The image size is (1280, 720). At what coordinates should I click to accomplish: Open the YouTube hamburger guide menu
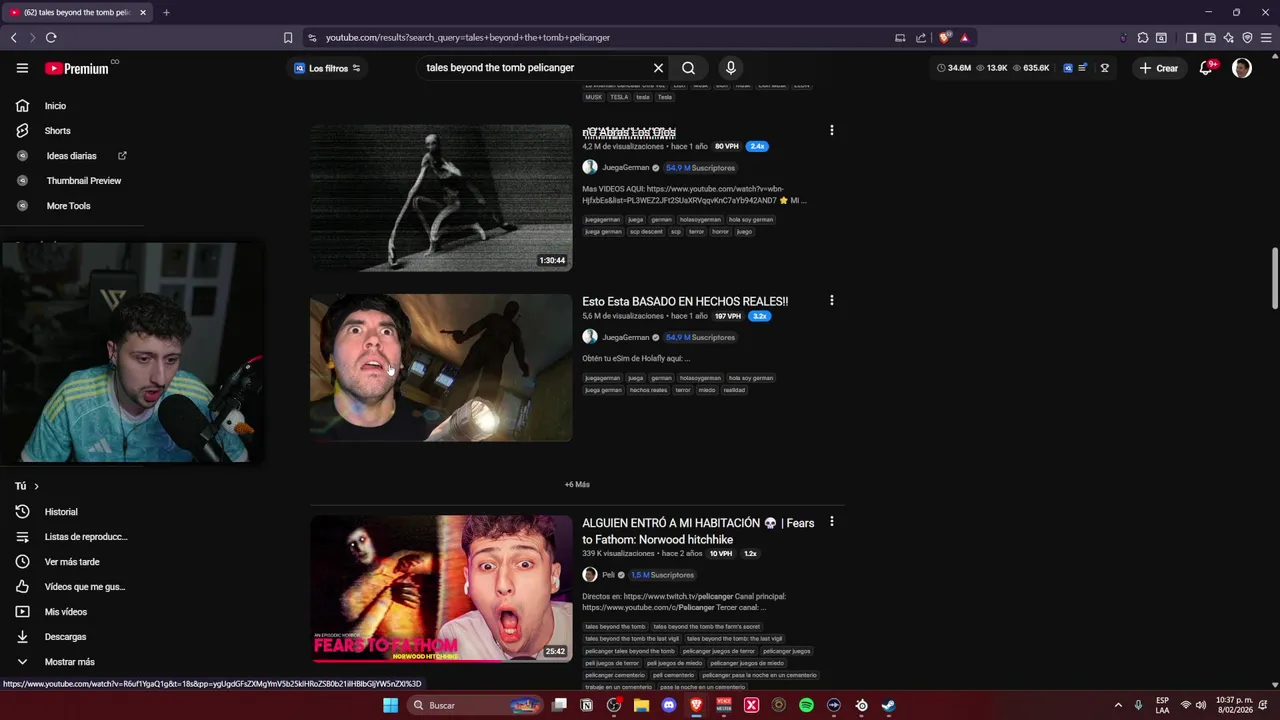pyautogui.click(x=22, y=68)
